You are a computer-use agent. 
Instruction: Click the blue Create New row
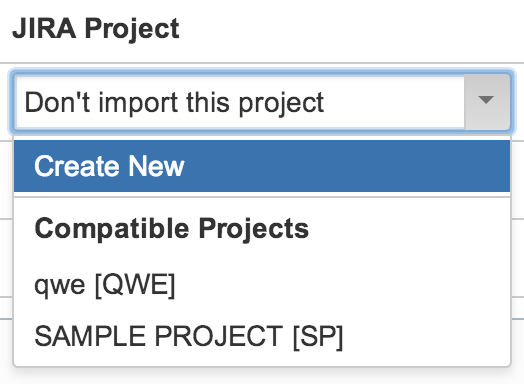pyautogui.click(x=262, y=166)
